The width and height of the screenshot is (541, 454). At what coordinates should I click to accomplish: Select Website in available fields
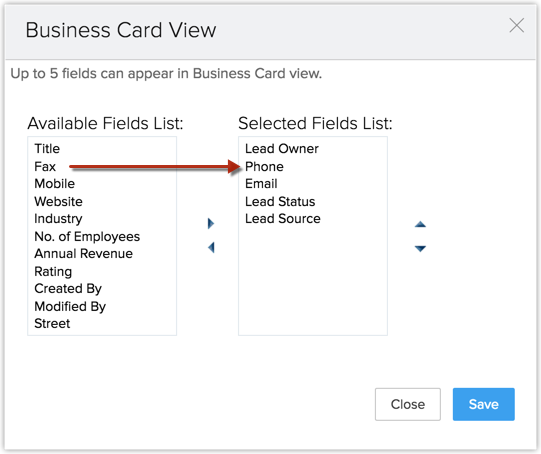click(58, 201)
